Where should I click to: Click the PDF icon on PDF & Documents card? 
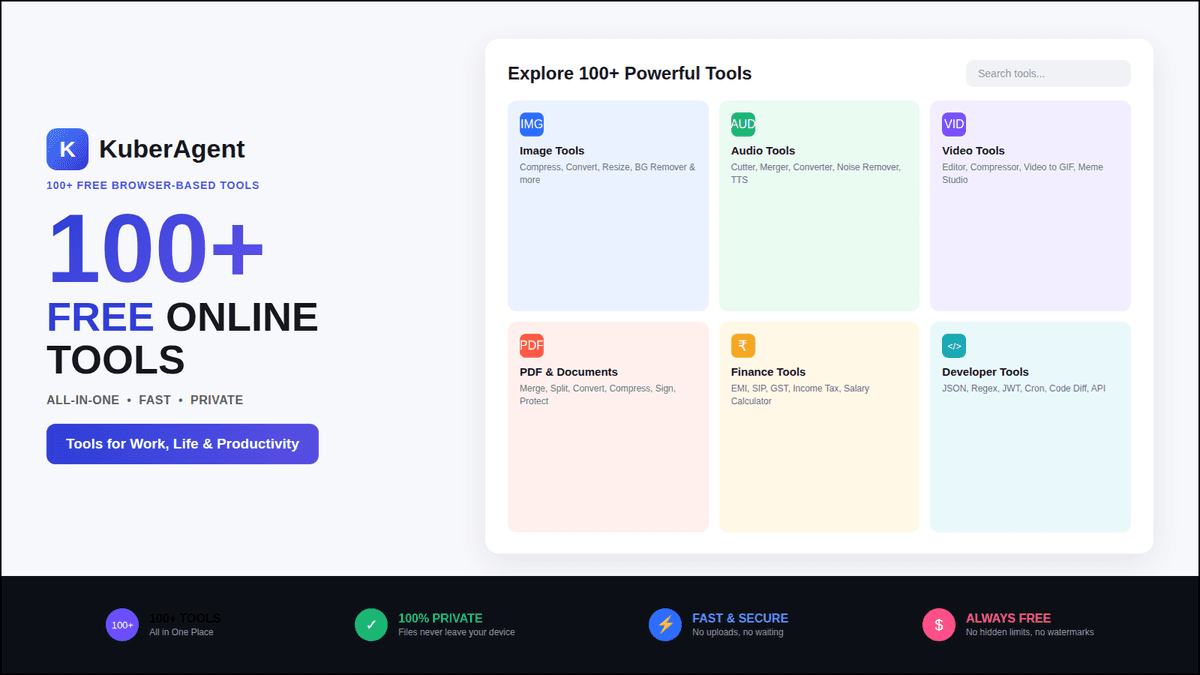click(532, 345)
